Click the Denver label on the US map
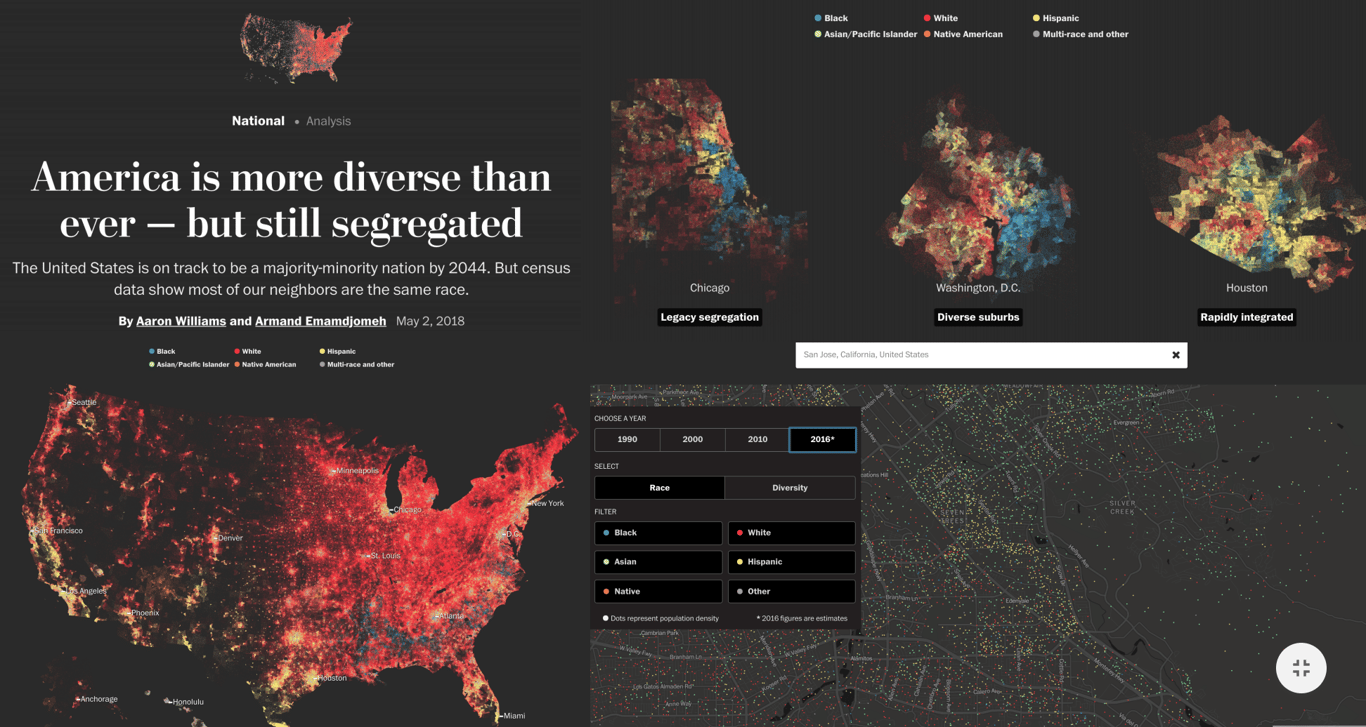Image resolution: width=1366 pixels, height=727 pixels. tap(229, 538)
